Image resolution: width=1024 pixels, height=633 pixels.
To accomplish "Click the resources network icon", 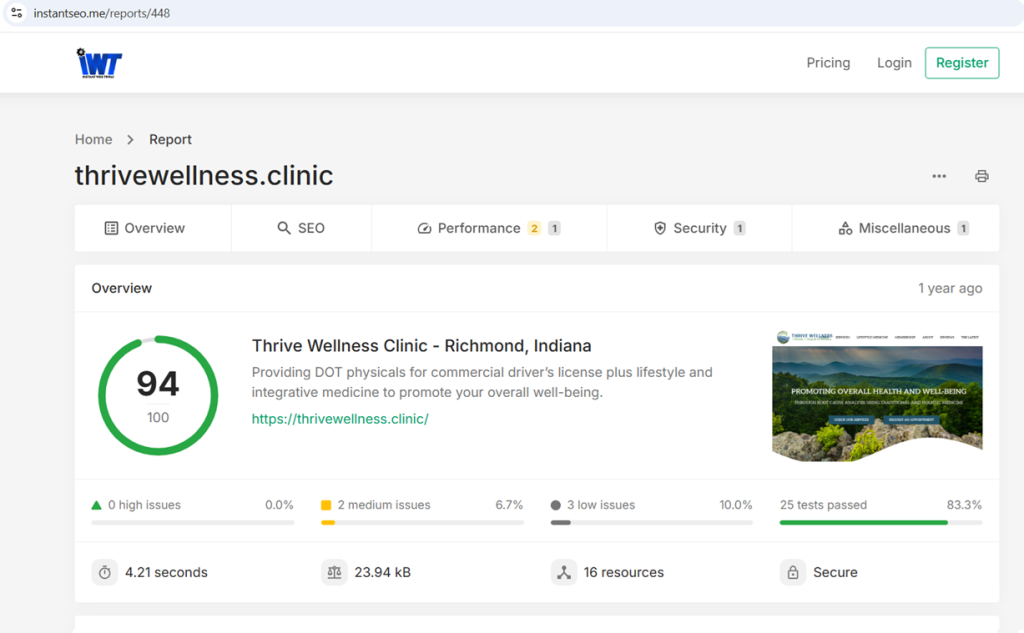I will click(x=564, y=572).
